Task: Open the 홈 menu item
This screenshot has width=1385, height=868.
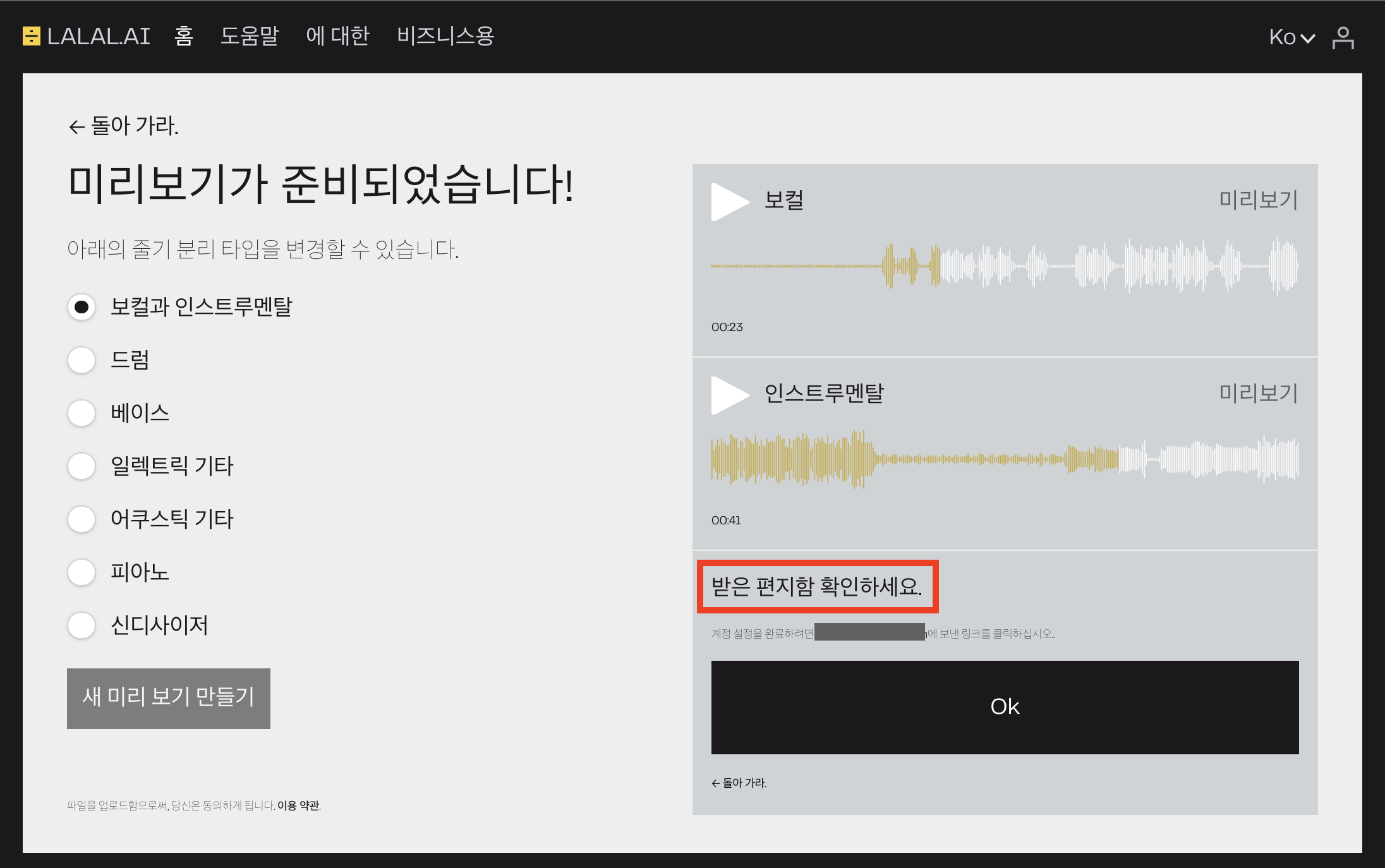Action: tap(183, 36)
